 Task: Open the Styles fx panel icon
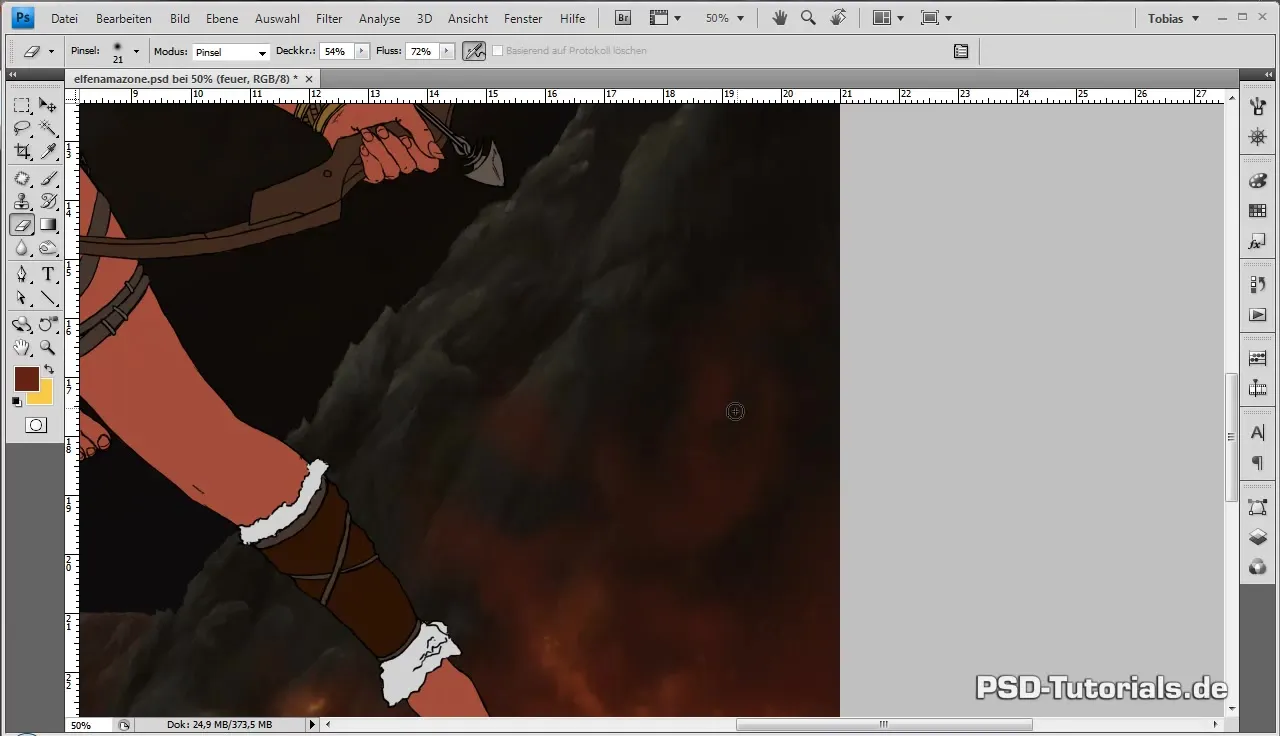pyautogui.click(x=1258, y=242)
